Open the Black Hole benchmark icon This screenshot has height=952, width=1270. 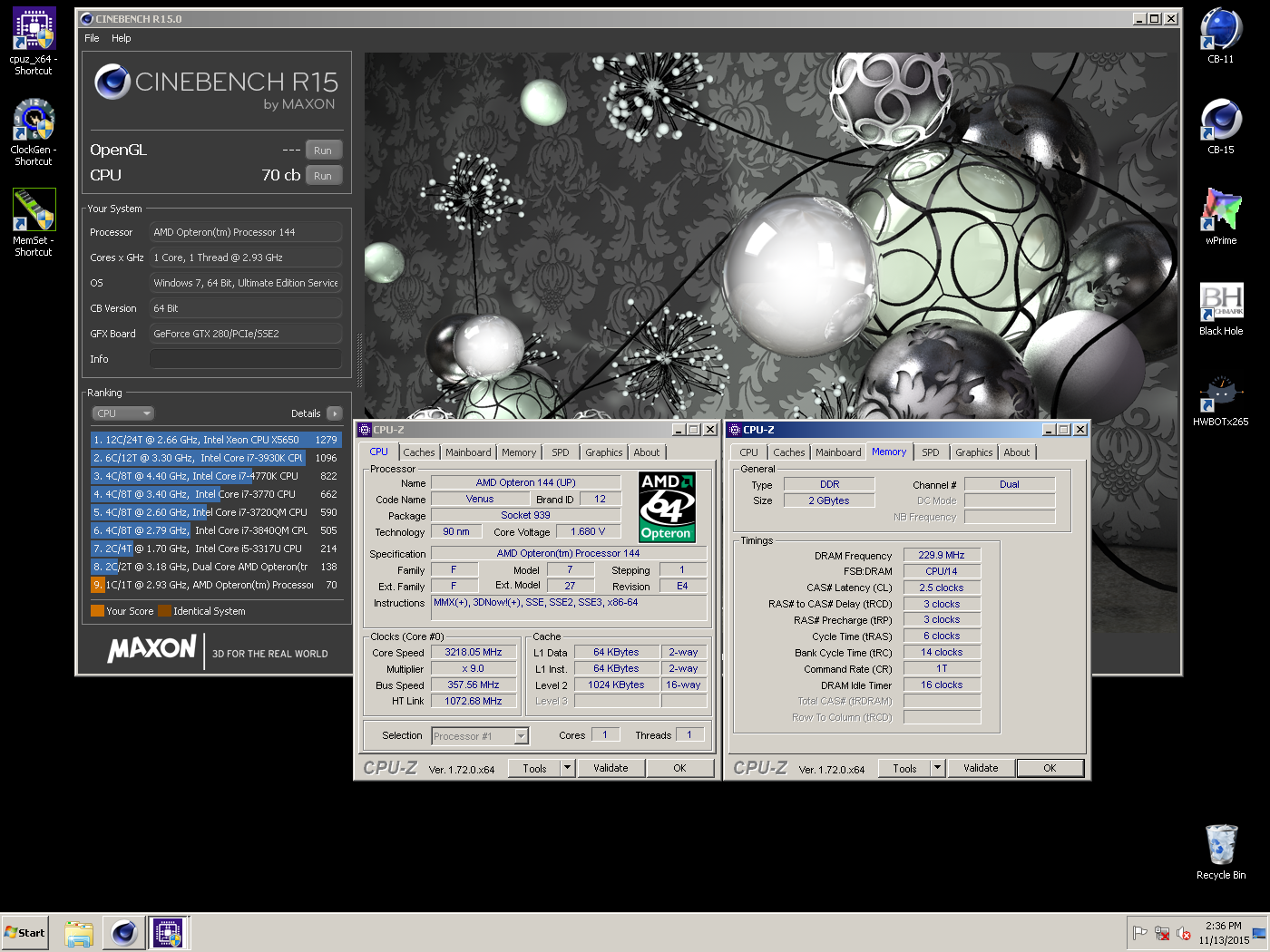[1221, 308]
